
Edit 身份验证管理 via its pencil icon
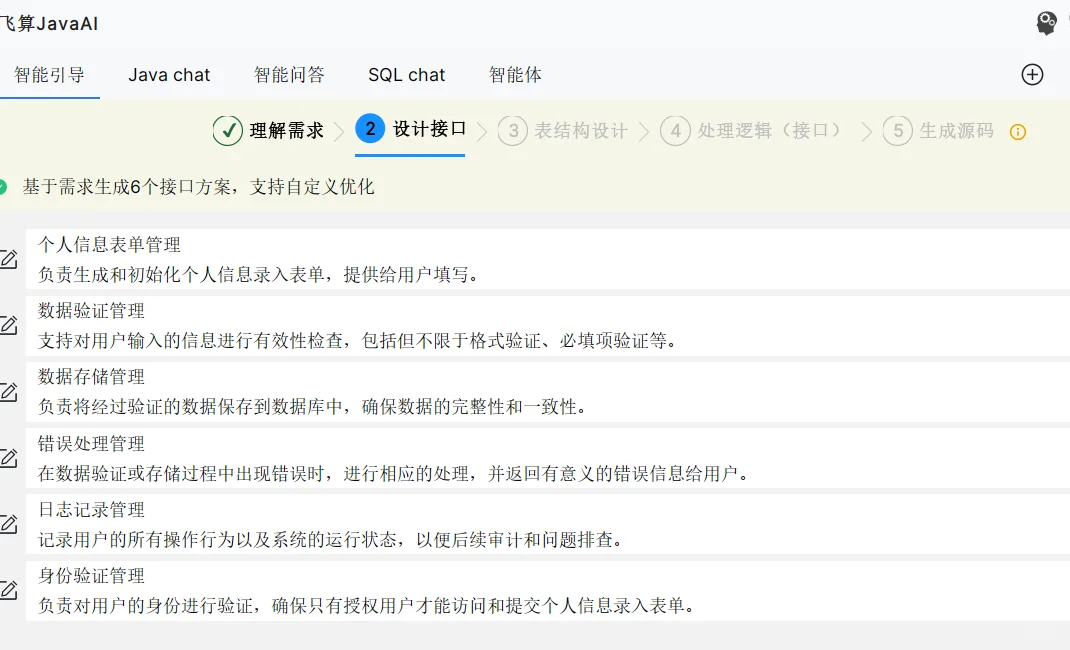click(x=8, y=589)
